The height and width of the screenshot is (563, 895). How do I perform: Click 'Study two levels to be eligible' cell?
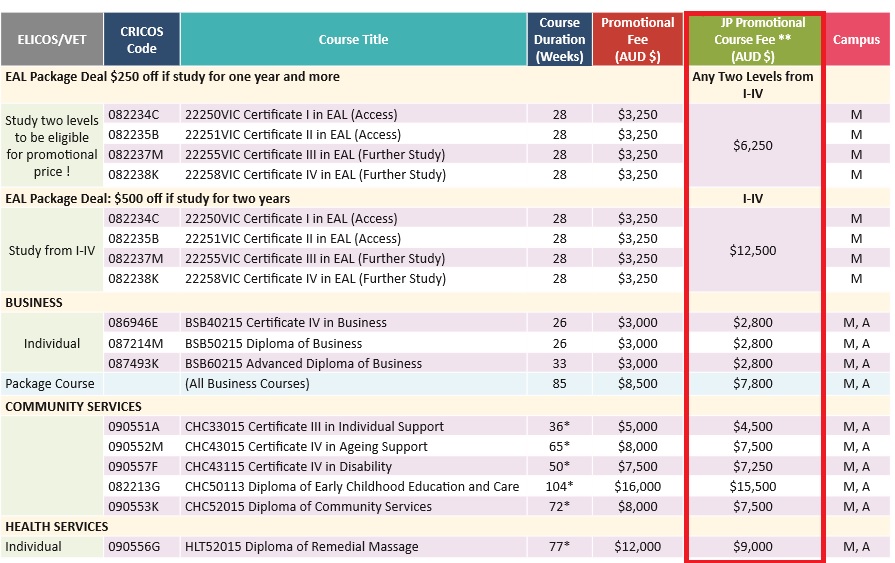[52, 146]
